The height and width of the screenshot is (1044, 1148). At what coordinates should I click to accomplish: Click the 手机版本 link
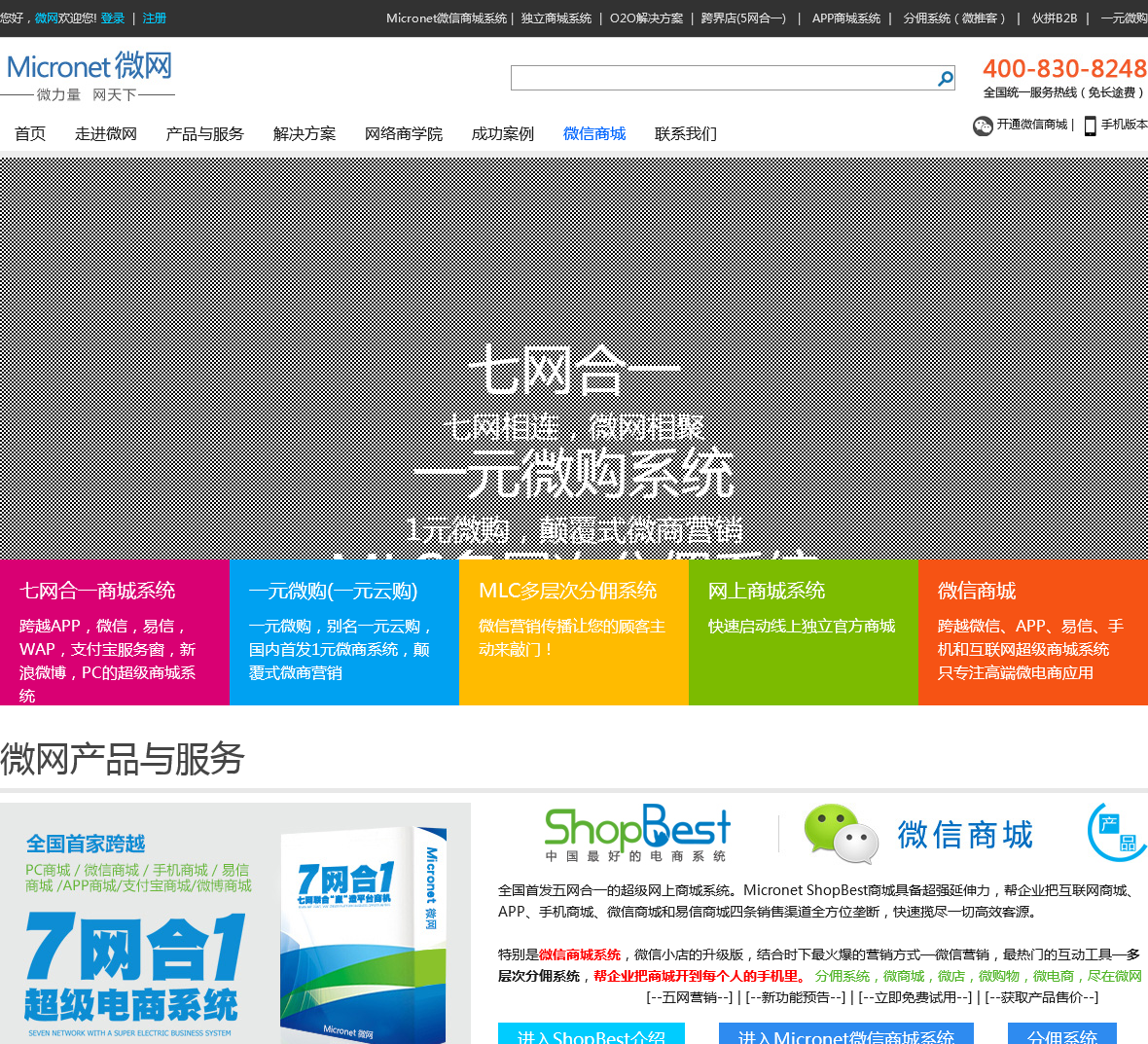(x=1124, y=125)
